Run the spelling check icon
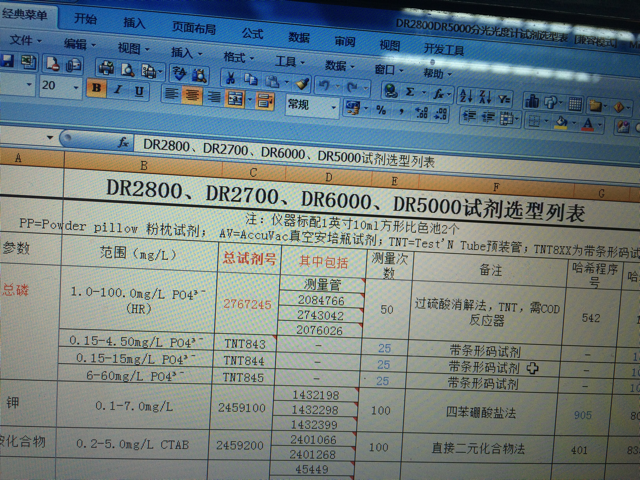The height and width of the screenshot is (480, 640). click(179, 73)
